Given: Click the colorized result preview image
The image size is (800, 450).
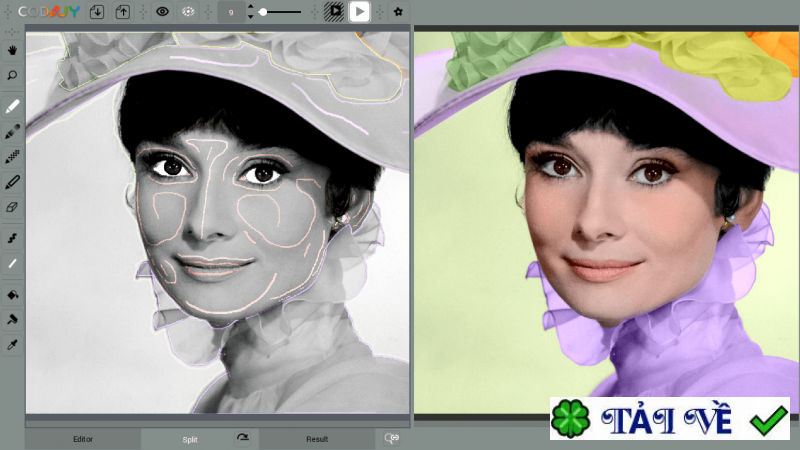Looking at the screenshot, I should pos(607,222).
